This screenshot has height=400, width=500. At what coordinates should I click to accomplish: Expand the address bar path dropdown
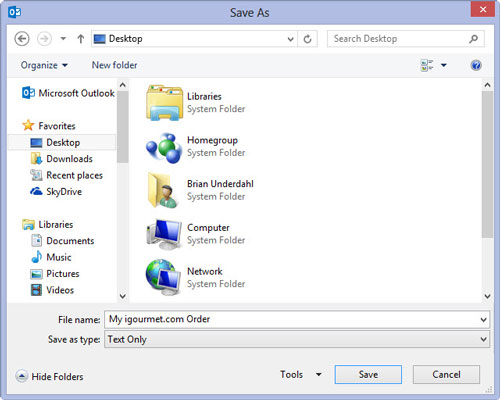pos(290,39)
